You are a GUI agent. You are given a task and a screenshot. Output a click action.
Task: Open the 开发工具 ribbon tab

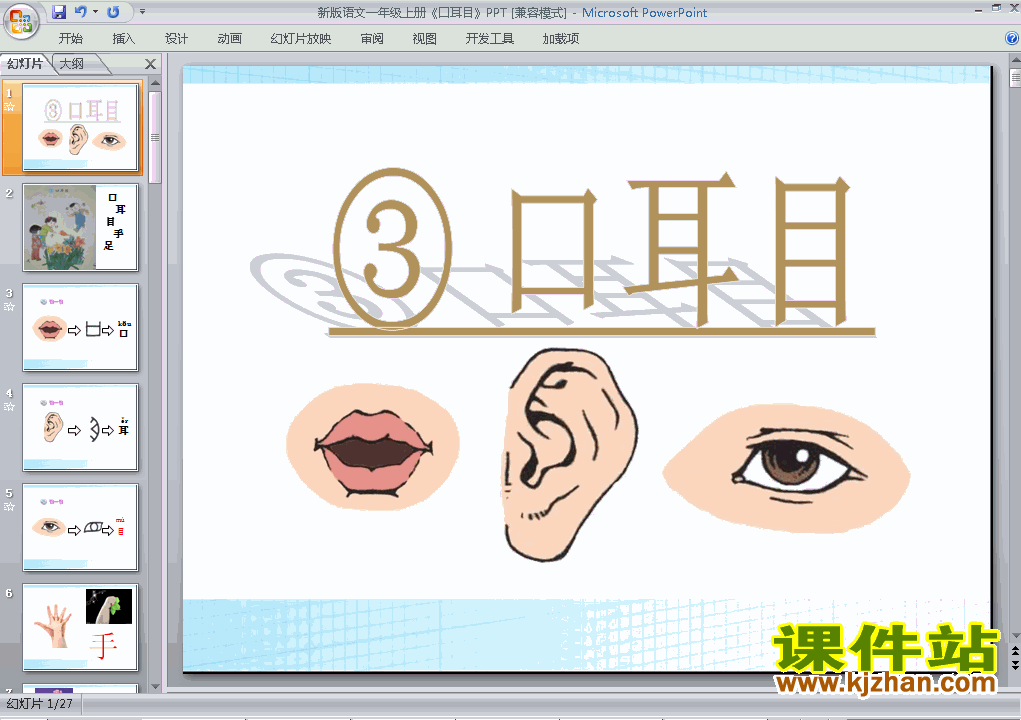[490, 38]
